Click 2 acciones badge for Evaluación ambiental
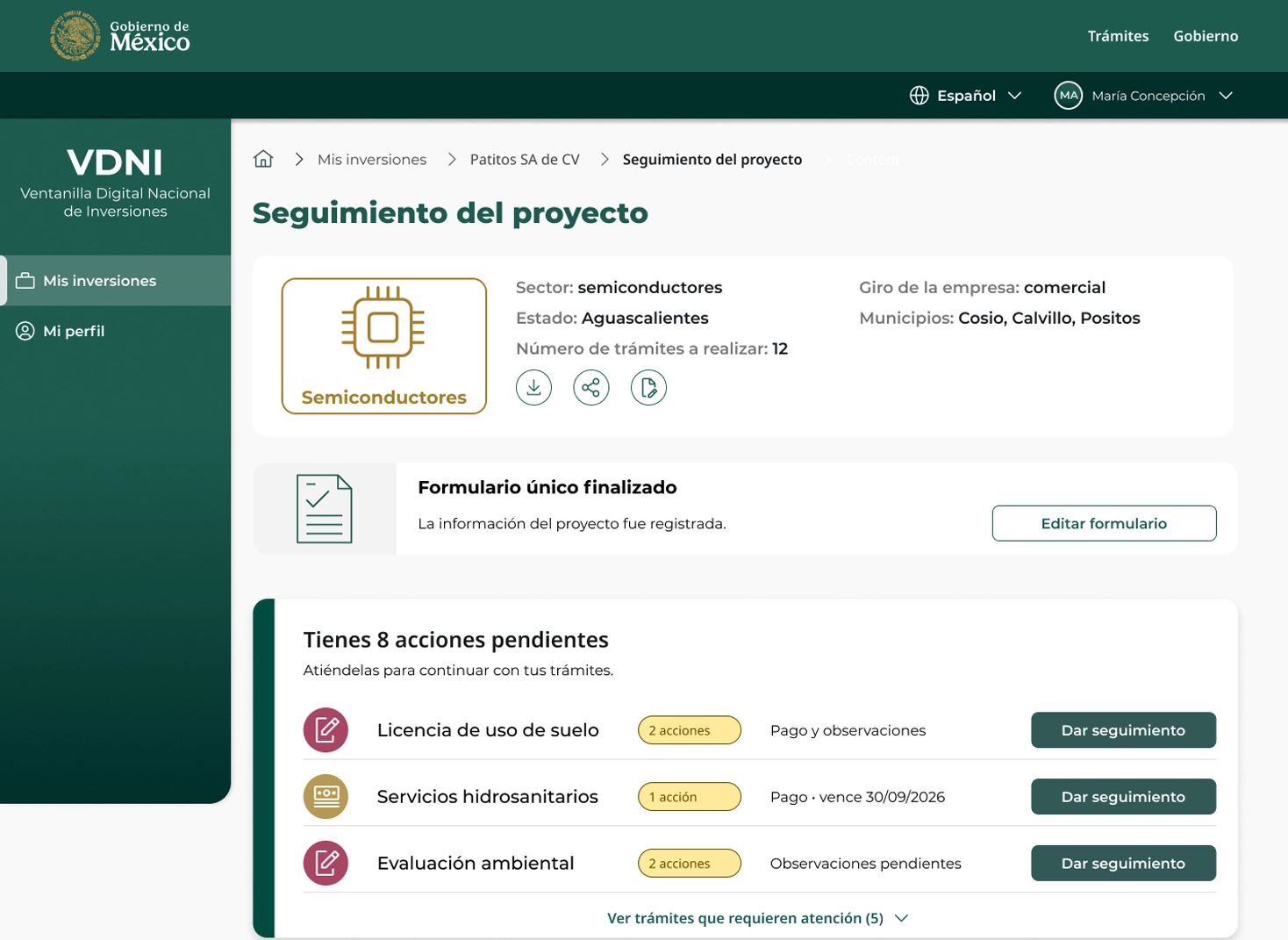 click(x=690, y=864)
